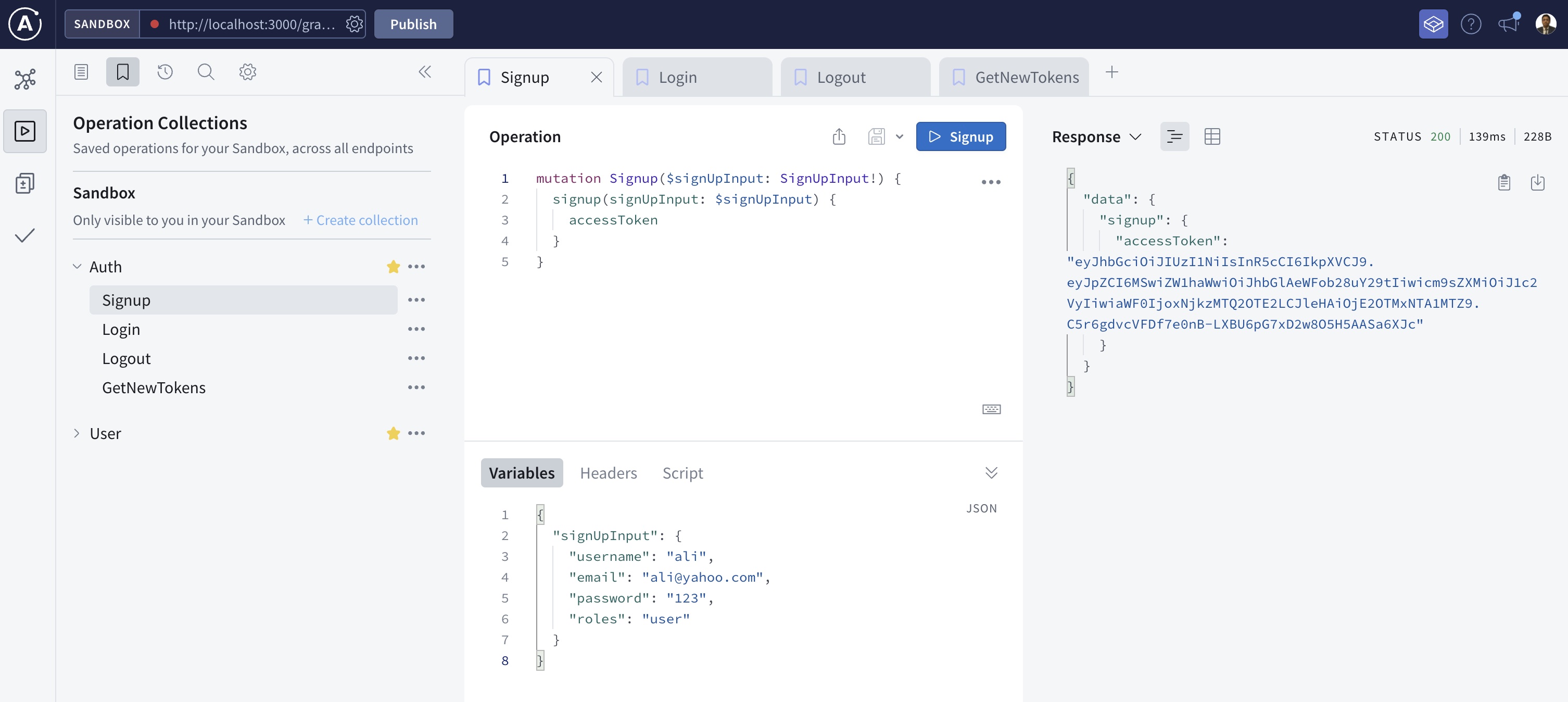Image resolution: width=1568 pixels, height=702 pixels.
Task: Click the History panel icon
Action: [165, 72]
